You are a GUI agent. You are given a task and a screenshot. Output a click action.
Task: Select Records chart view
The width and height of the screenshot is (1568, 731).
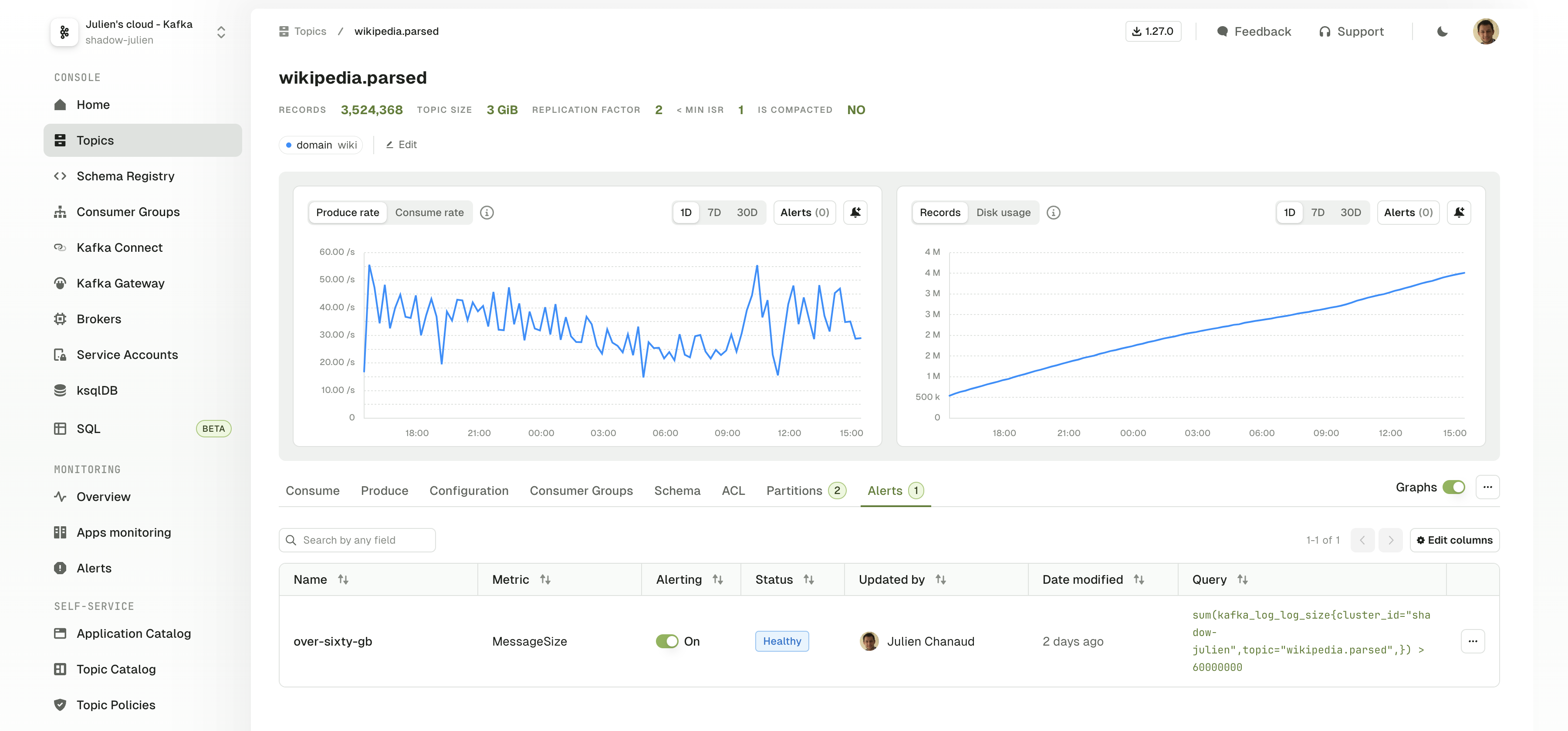point(940,213)
